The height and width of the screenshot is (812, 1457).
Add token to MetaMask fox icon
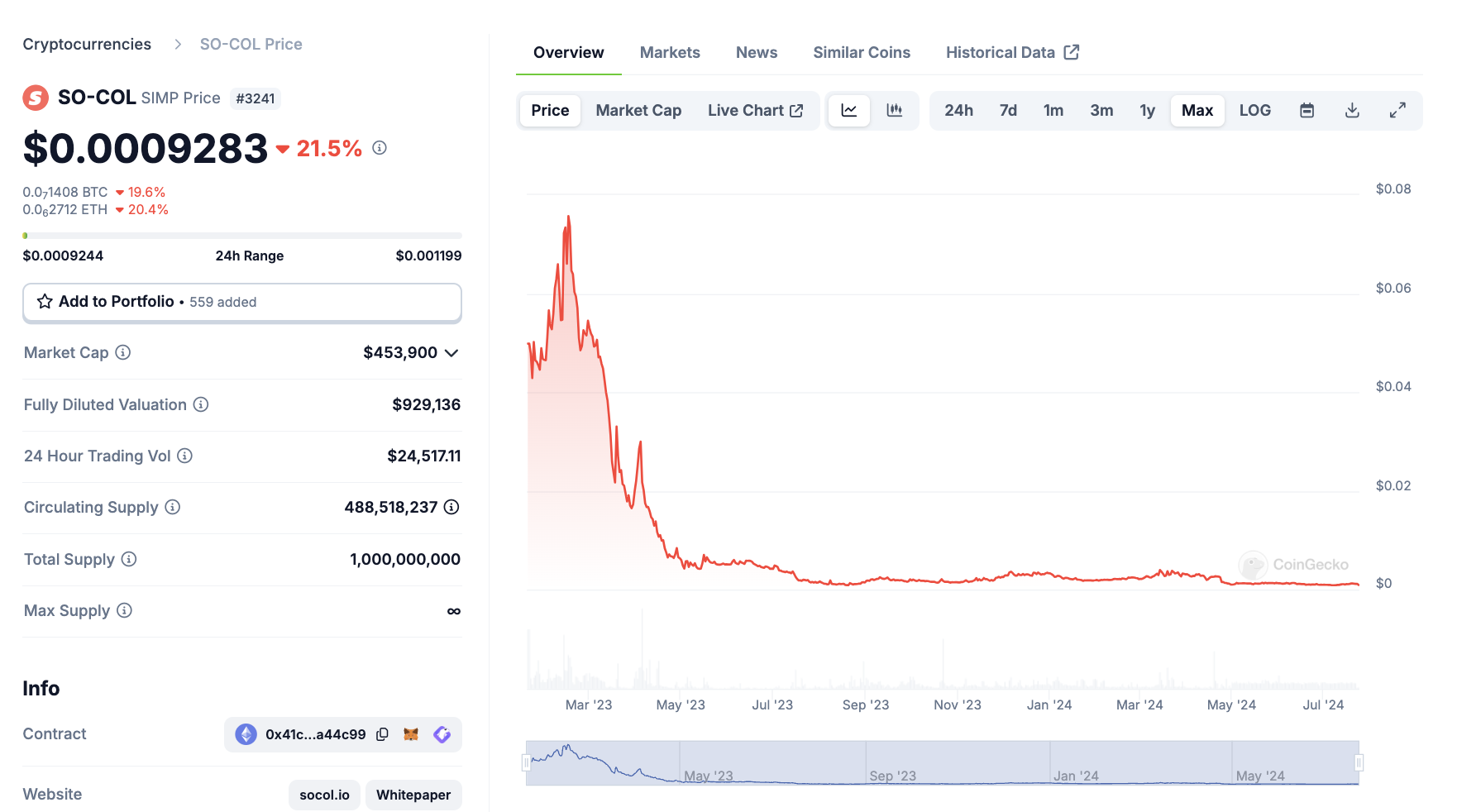click(x=411, y=734)
